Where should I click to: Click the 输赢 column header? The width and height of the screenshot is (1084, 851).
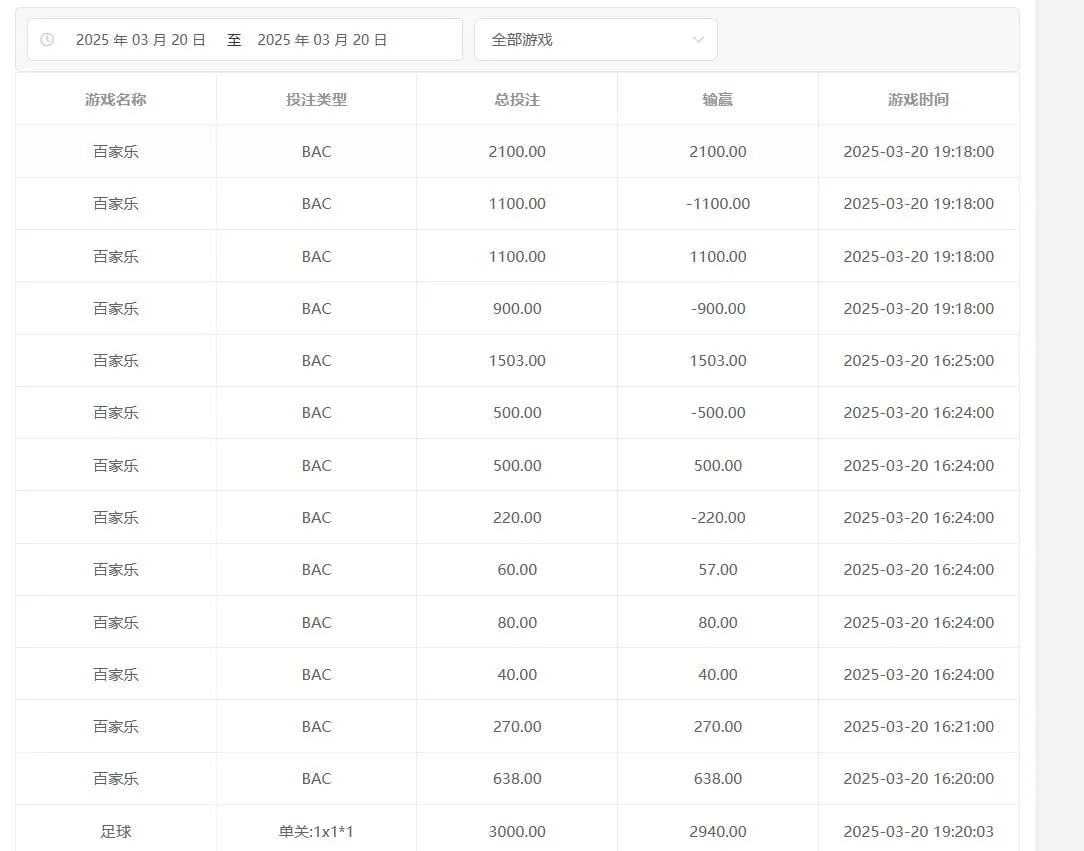(718, 100)
